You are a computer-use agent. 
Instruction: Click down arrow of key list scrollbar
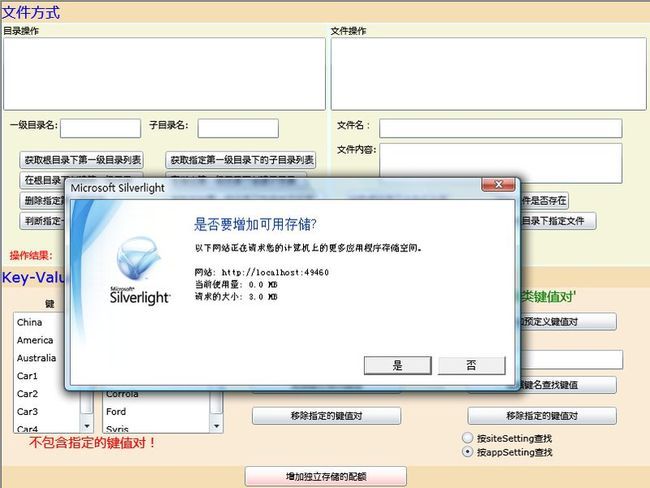click(x=87, y=426)
